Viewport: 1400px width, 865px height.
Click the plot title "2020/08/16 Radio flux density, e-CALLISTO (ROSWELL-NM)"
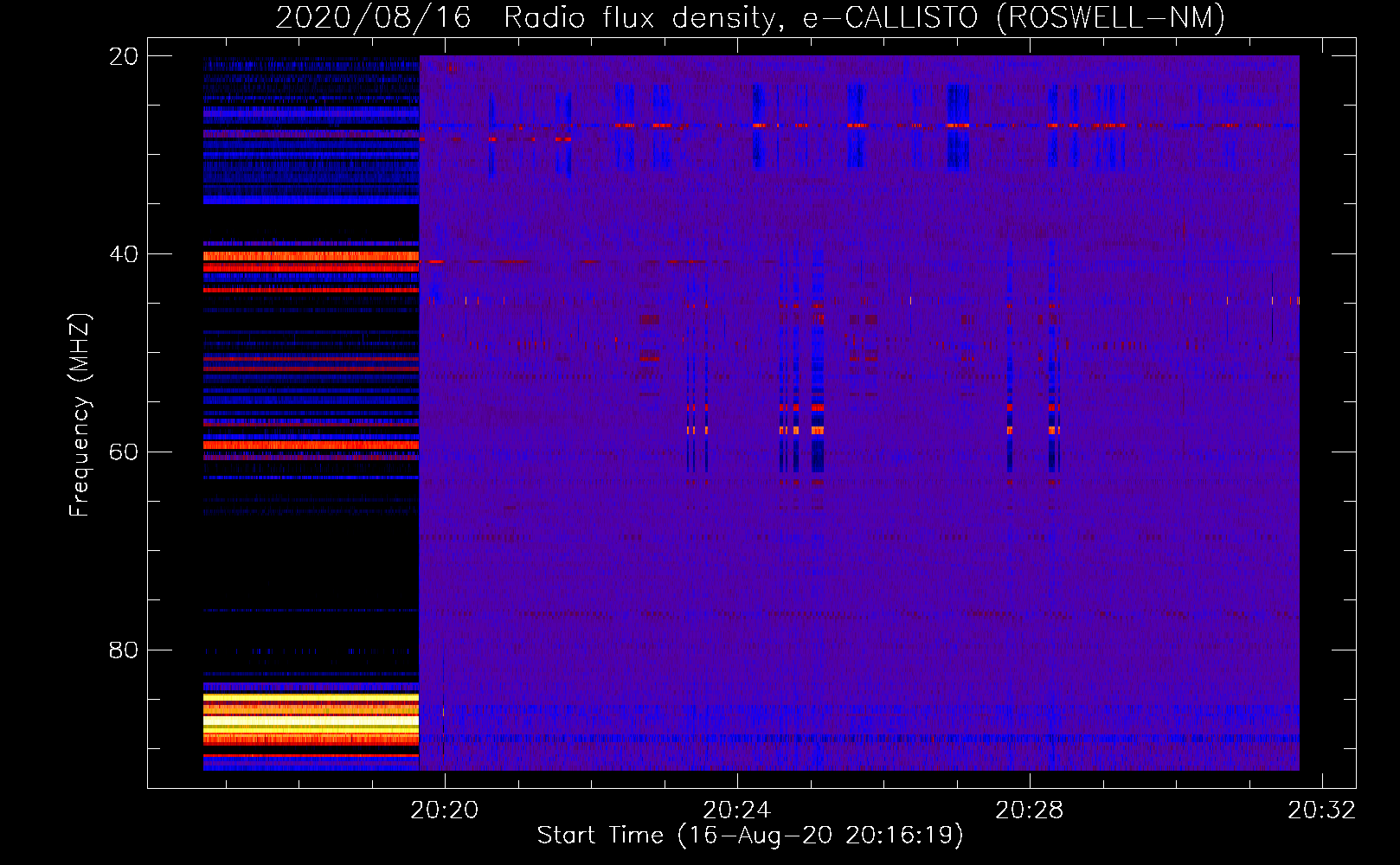click(x=750, y=17)
